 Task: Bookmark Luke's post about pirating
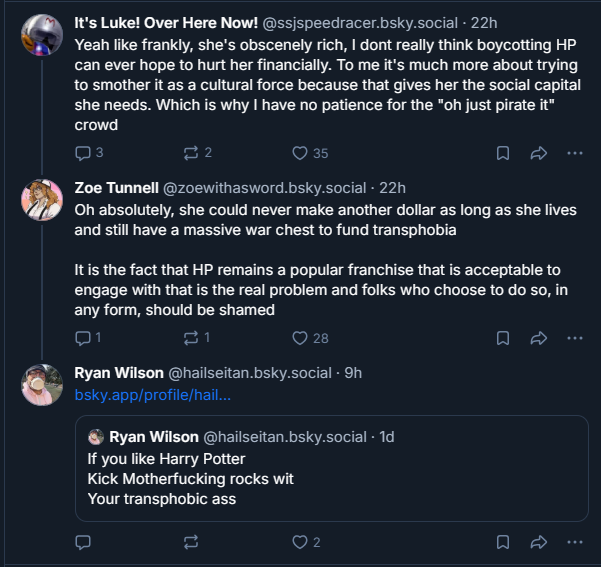click(503, 153)
